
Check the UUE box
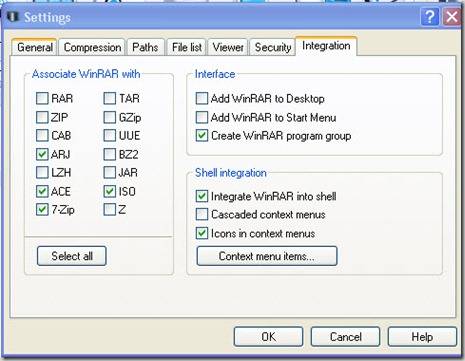click(110, 136)
